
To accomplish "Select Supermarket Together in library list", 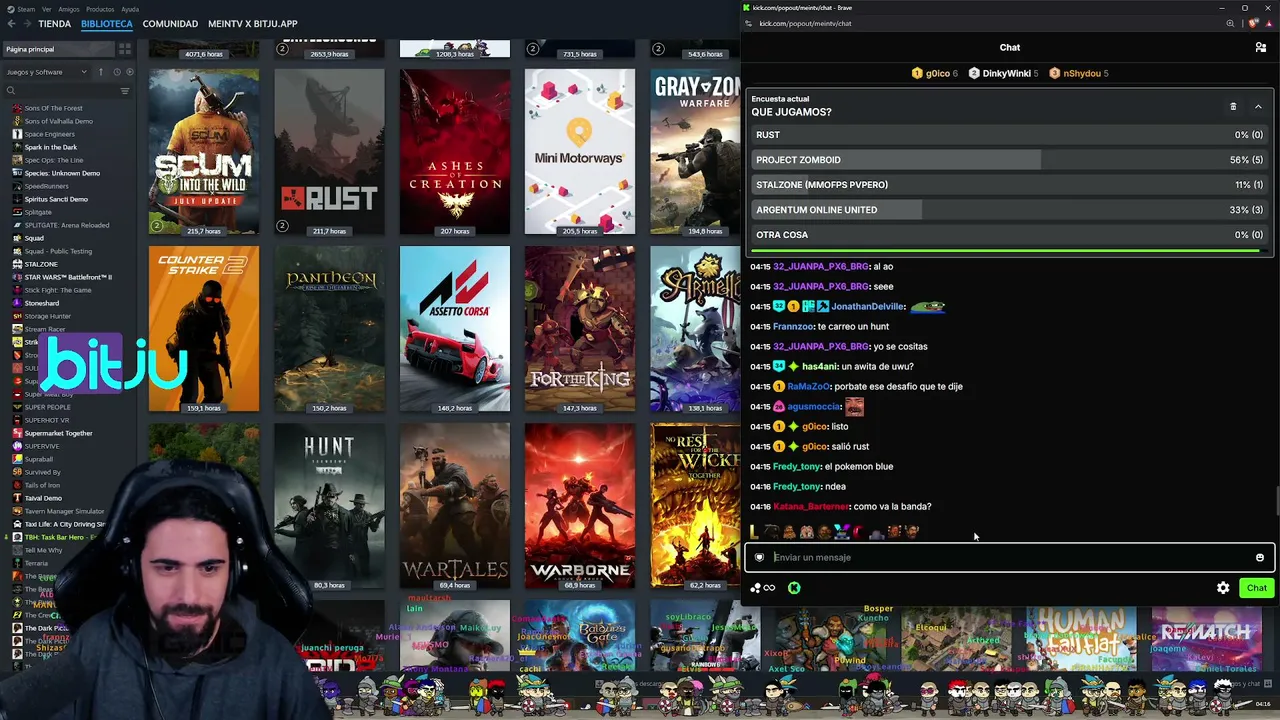I will (x=58, y=433).
